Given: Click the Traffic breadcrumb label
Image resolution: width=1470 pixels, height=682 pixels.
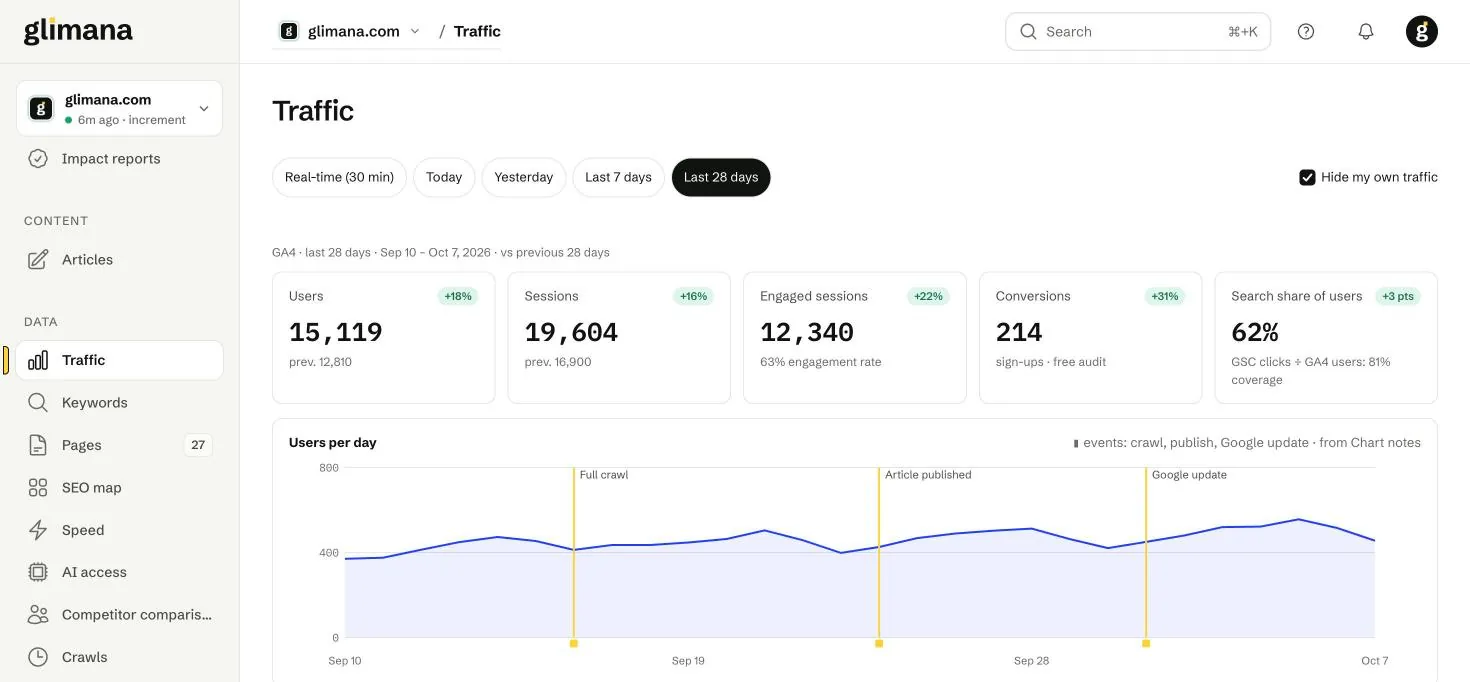Looking at the screenshot, I should pyautogui.click(x=477, y=31).
